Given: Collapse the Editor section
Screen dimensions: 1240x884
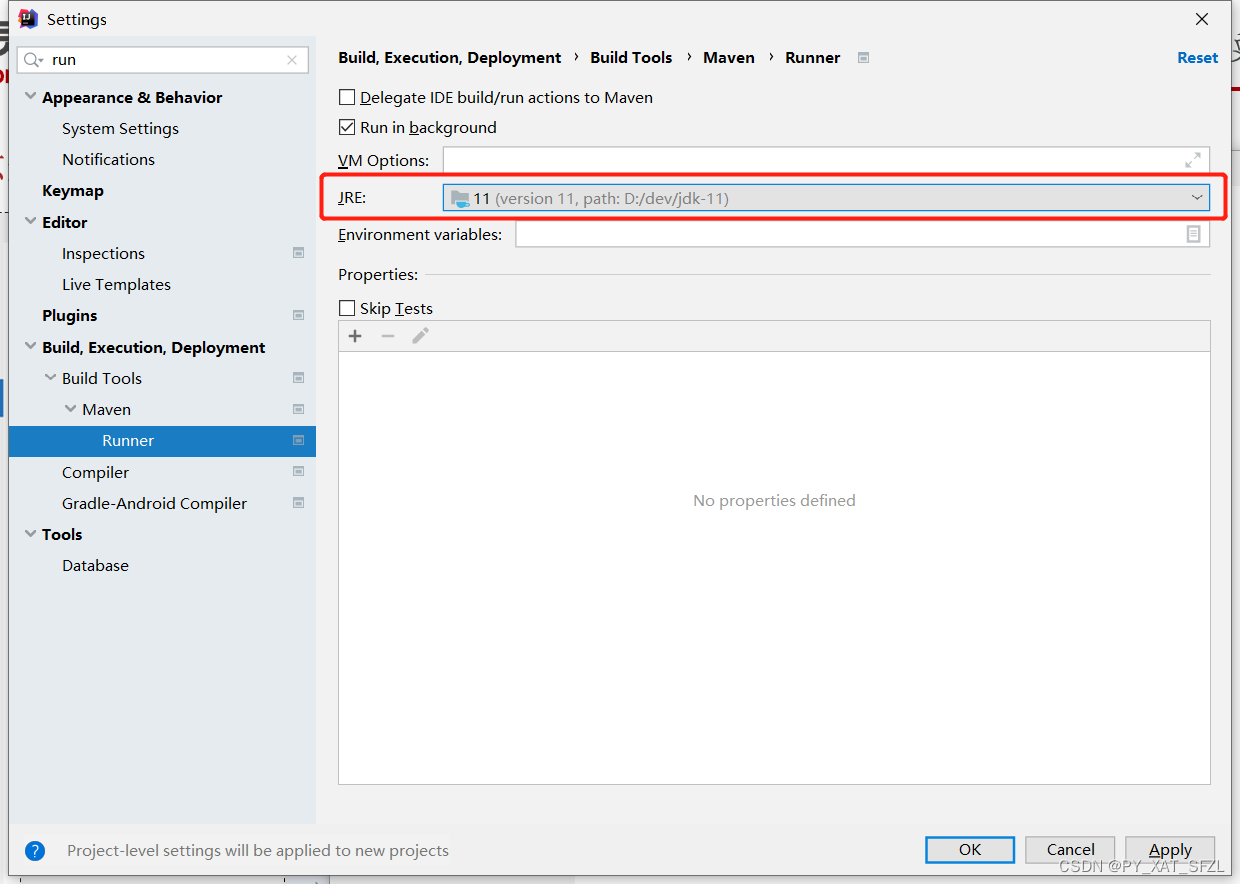Looking at the screenshot, I should coord(30,222).
